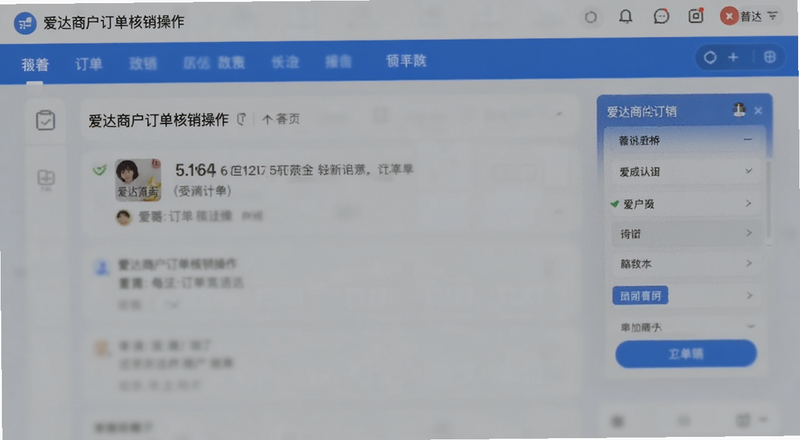Image resolution: width=800 pixels, height=440 pixels.
Task: Click the blue app logo beside the title
Action: (24, 23)
